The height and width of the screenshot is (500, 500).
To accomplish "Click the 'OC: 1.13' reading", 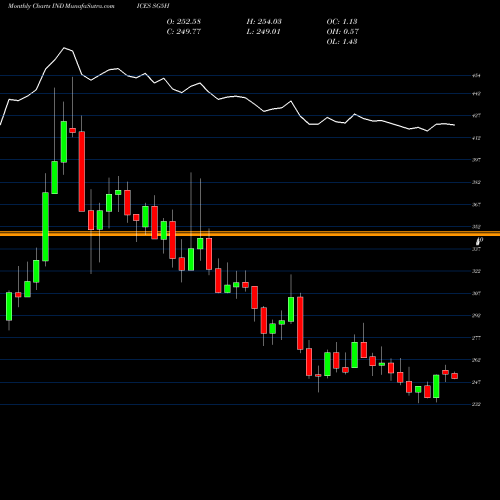I will [x=342, y=21].
